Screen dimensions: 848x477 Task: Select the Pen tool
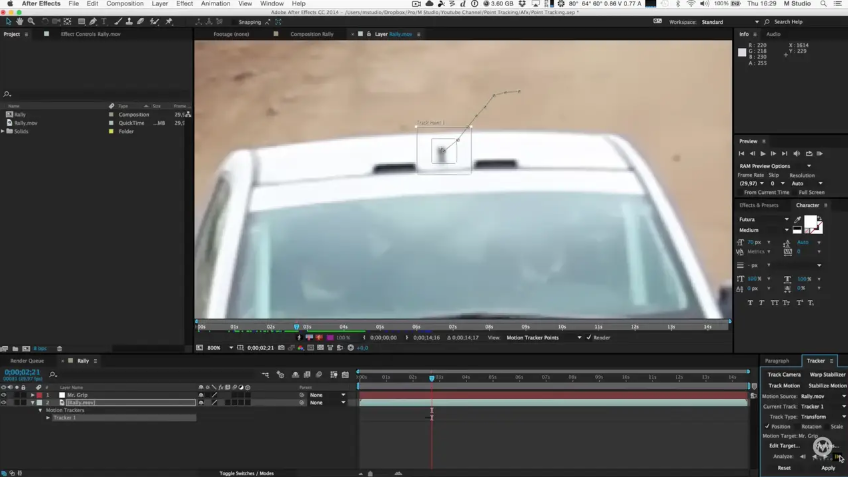(x=93, y=22)
